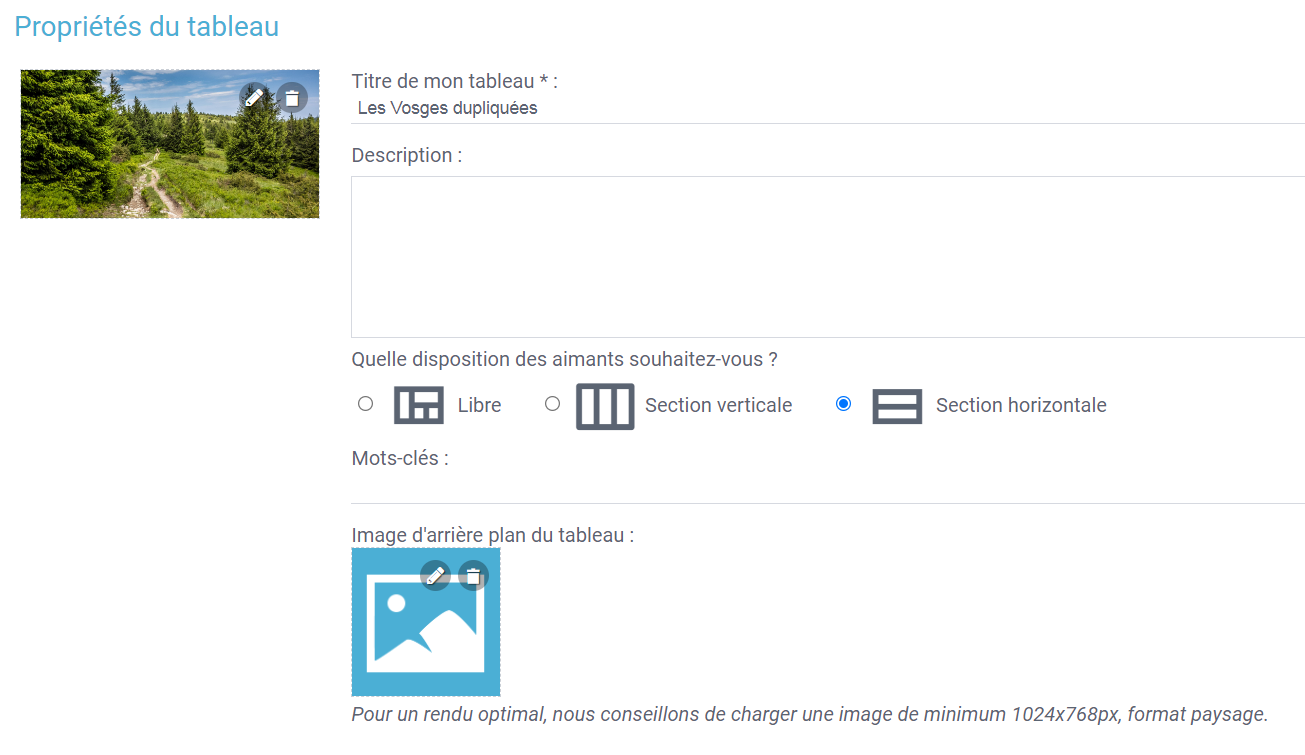Click the two-row Section horizontale icon
Image resolution: width=1305 pixels, height=755 pixels.
pyautogui.click(x=897, y=405)
